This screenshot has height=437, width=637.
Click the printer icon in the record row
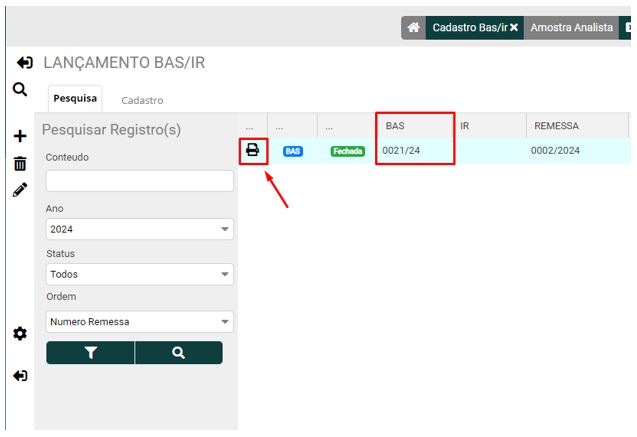[x=253, y=151]
